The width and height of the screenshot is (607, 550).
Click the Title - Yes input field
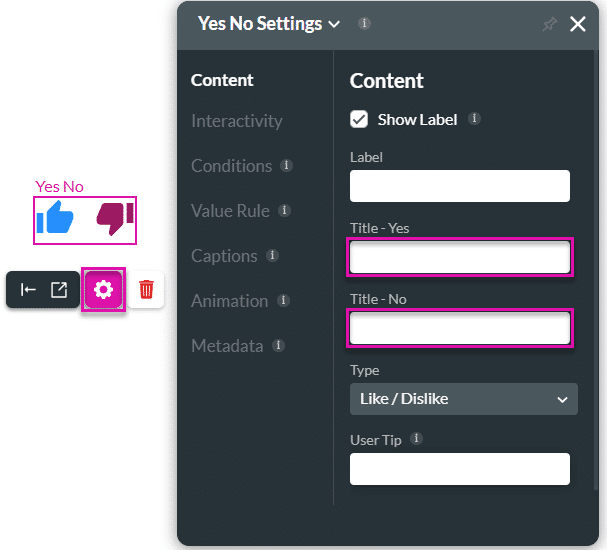tap(460, 258)
